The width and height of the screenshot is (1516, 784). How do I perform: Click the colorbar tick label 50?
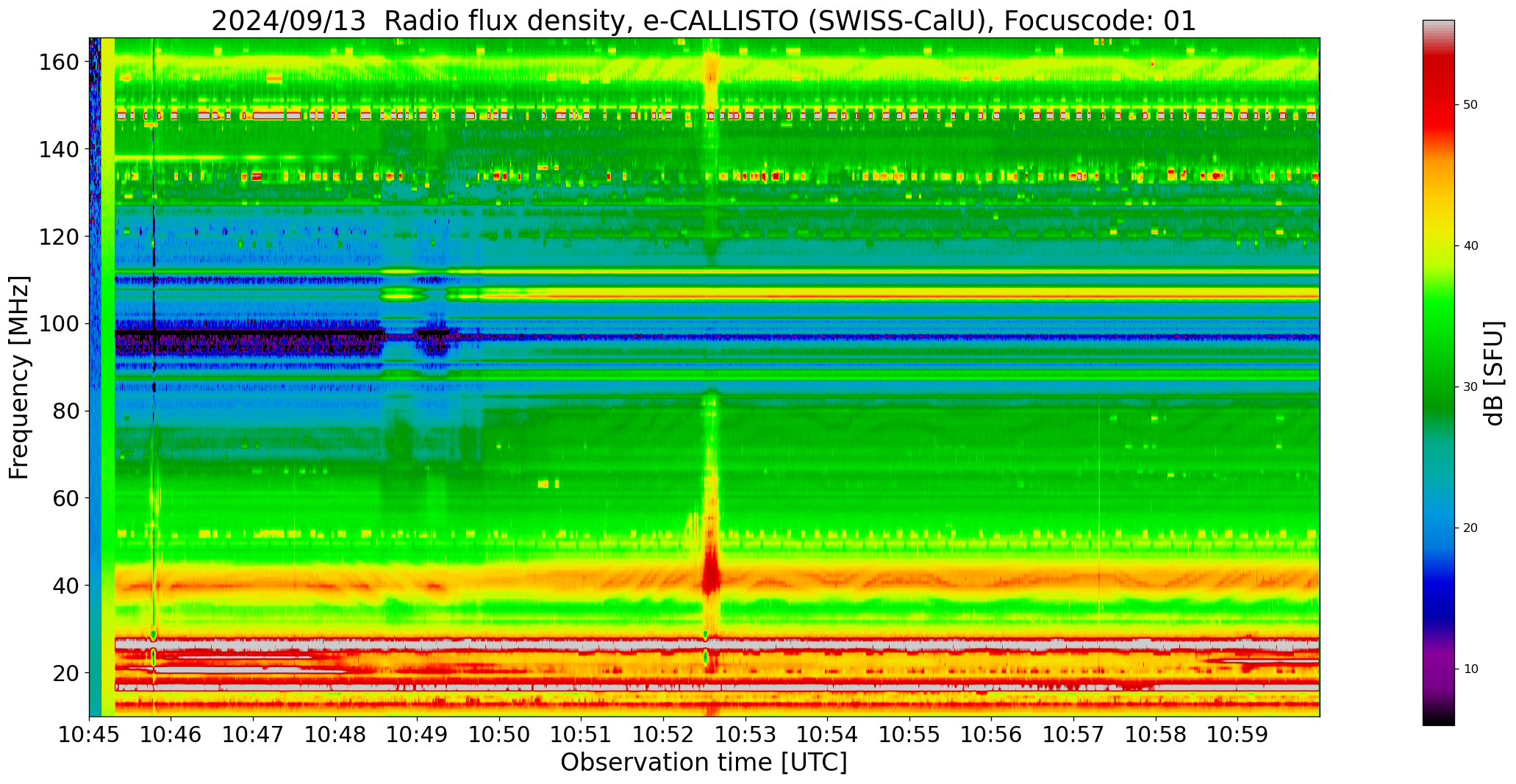[x=1470, y=105]
